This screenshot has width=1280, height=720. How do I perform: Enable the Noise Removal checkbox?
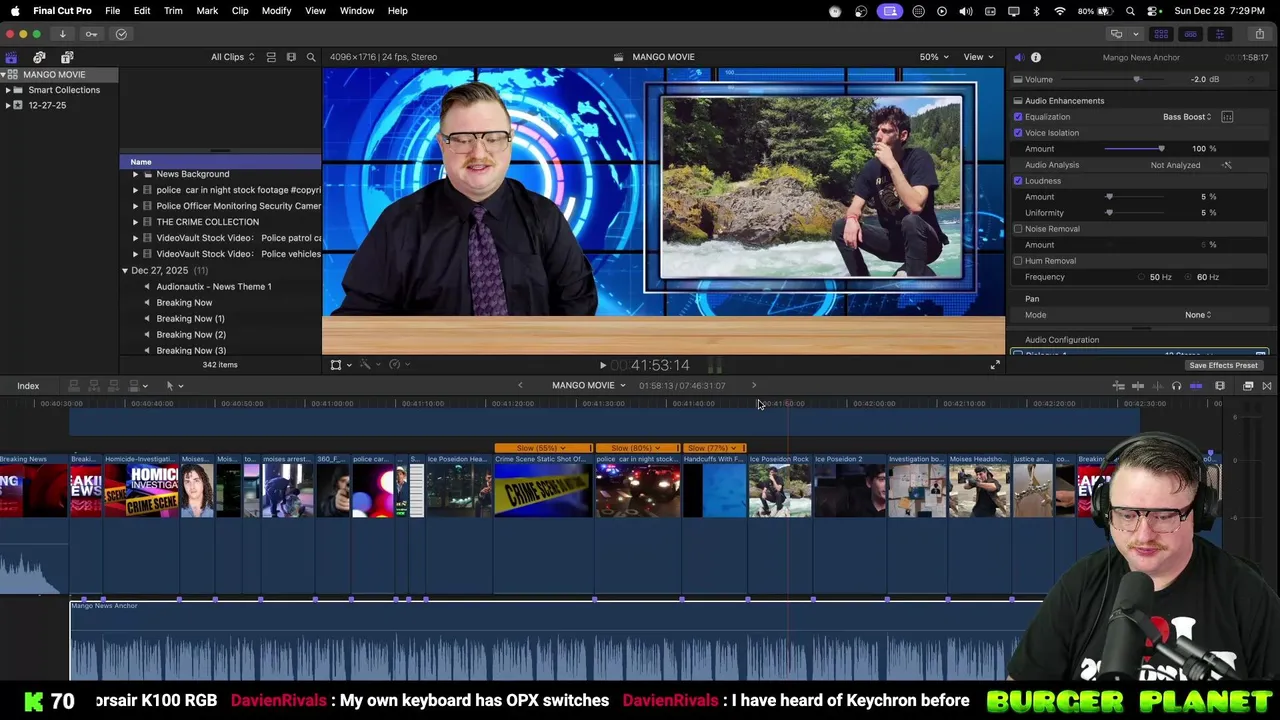pyautogui.click(x=1018, y=229)
